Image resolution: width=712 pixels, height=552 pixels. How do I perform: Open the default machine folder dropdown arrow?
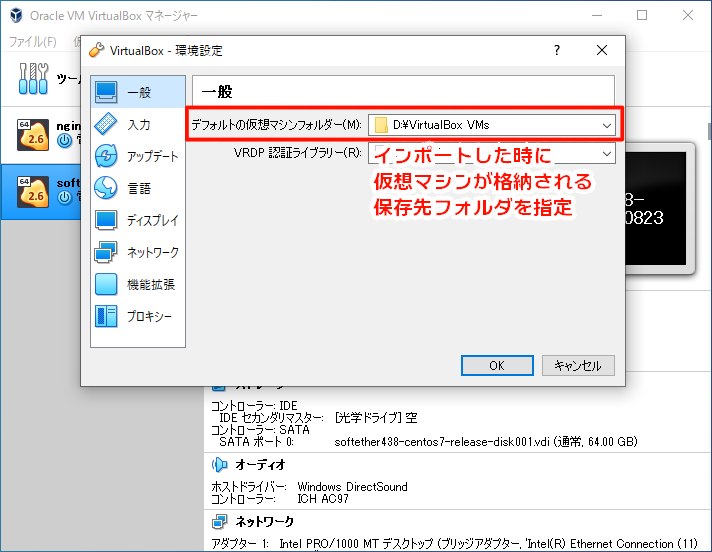click(607, 125)
